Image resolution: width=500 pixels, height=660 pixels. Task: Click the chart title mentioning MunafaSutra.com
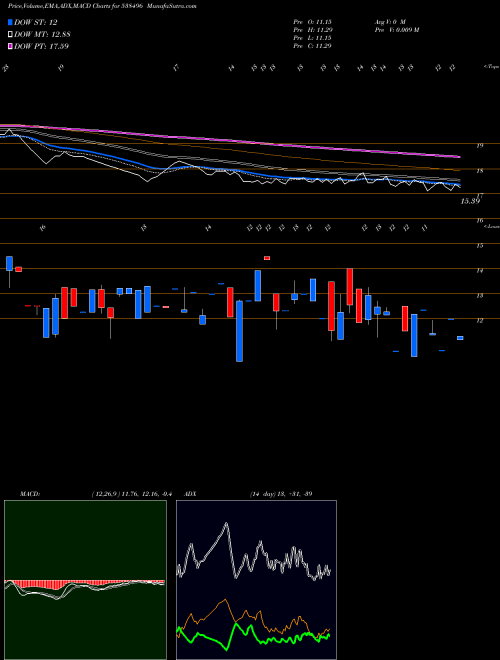pos(102,6)
